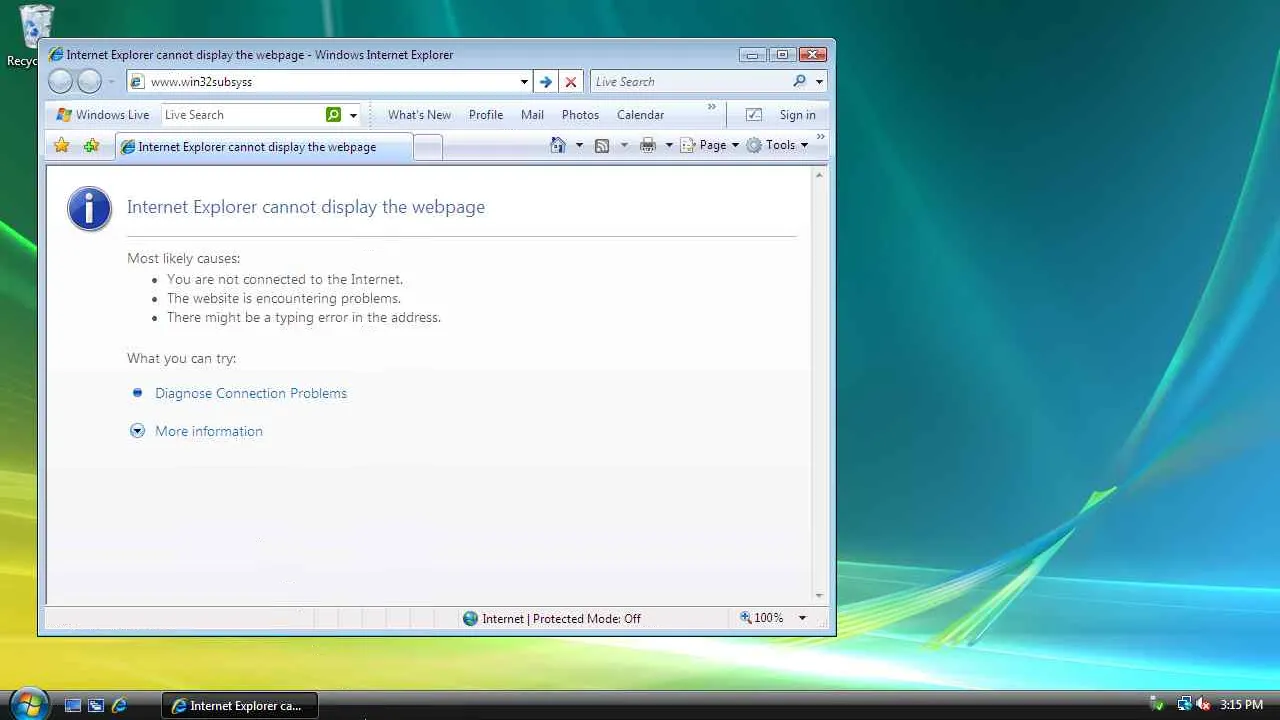This screenshot has height=720, width=1280.
Task: Minimize the Internet Explorer window
Action: click(x=752, y=55)
